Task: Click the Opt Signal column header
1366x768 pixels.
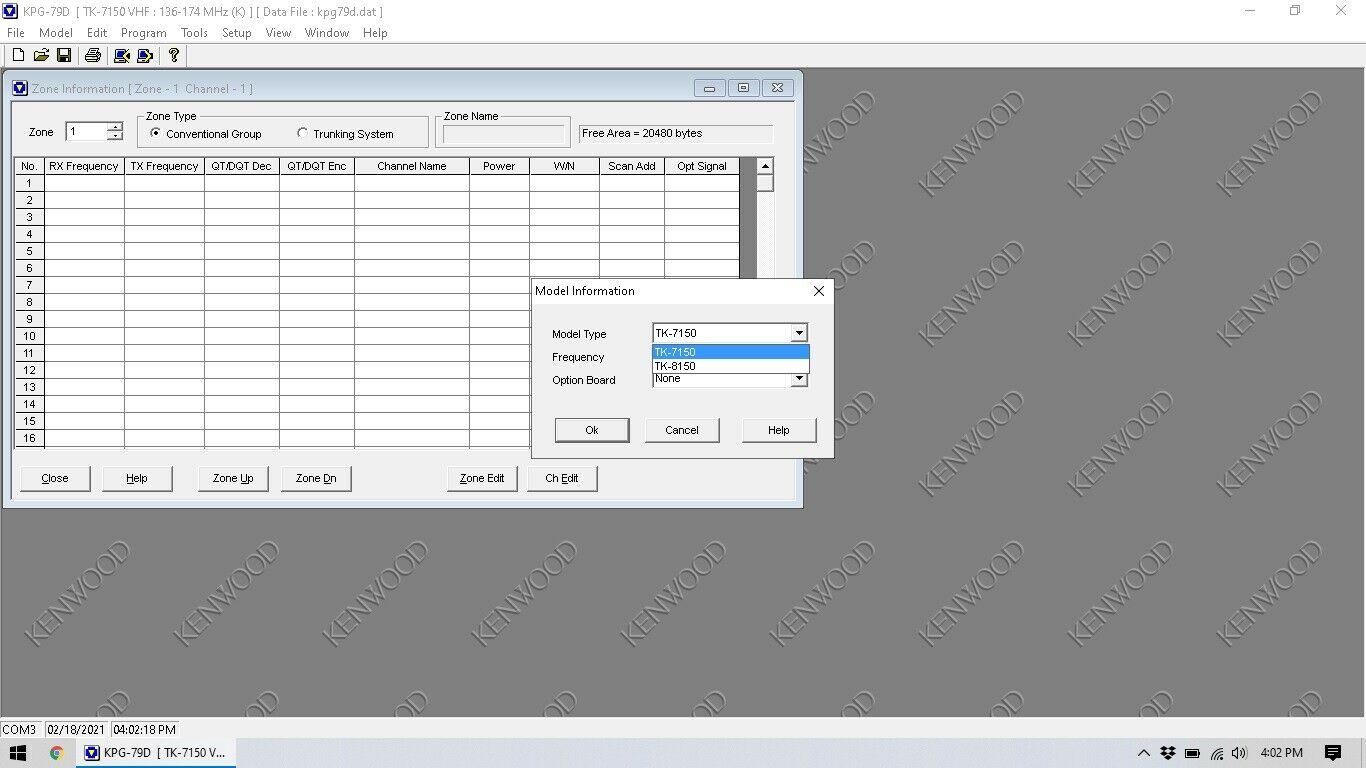Action: tap(702, 166)
